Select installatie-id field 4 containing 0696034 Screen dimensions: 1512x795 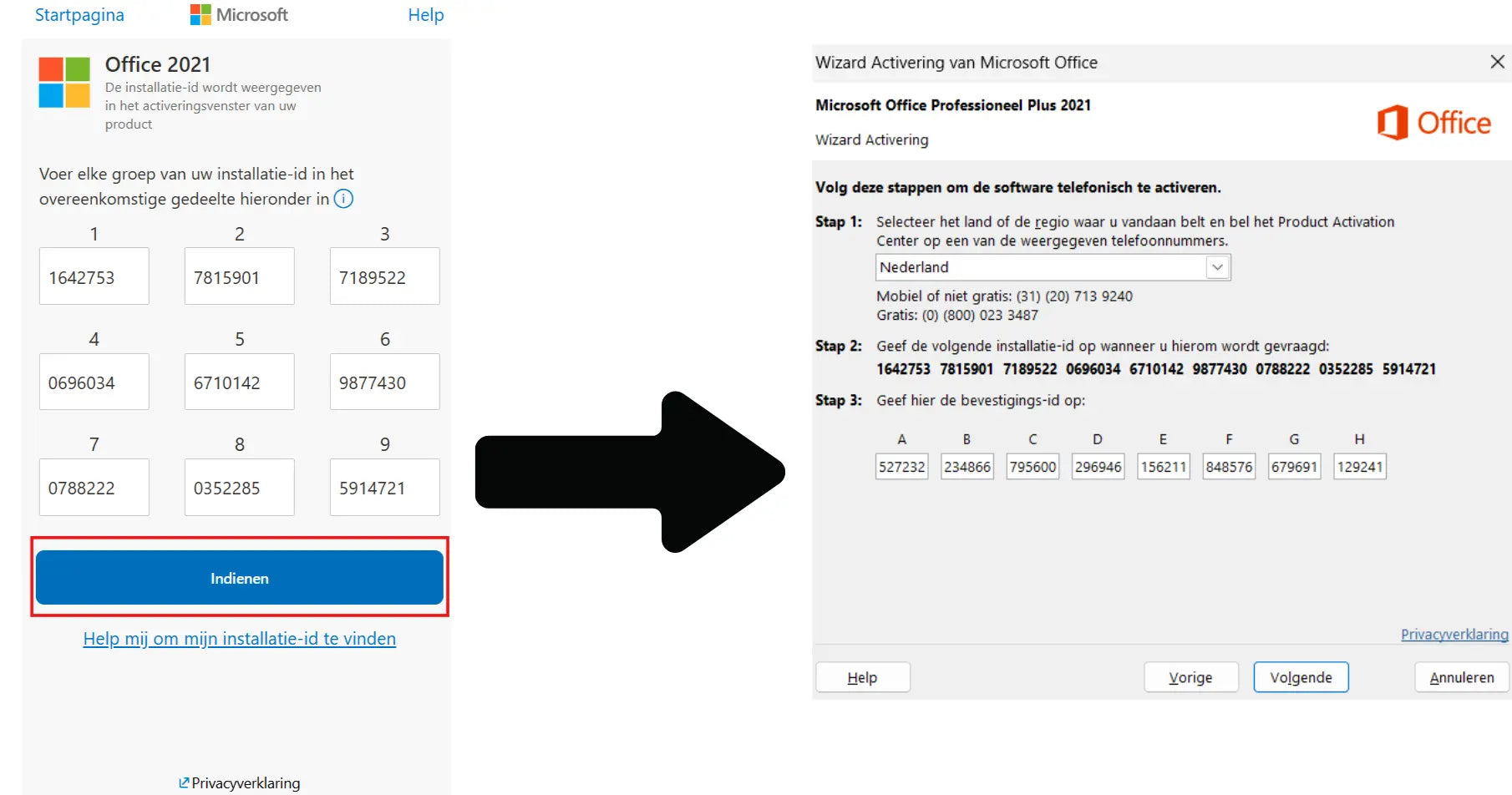(x=94, y=382)
